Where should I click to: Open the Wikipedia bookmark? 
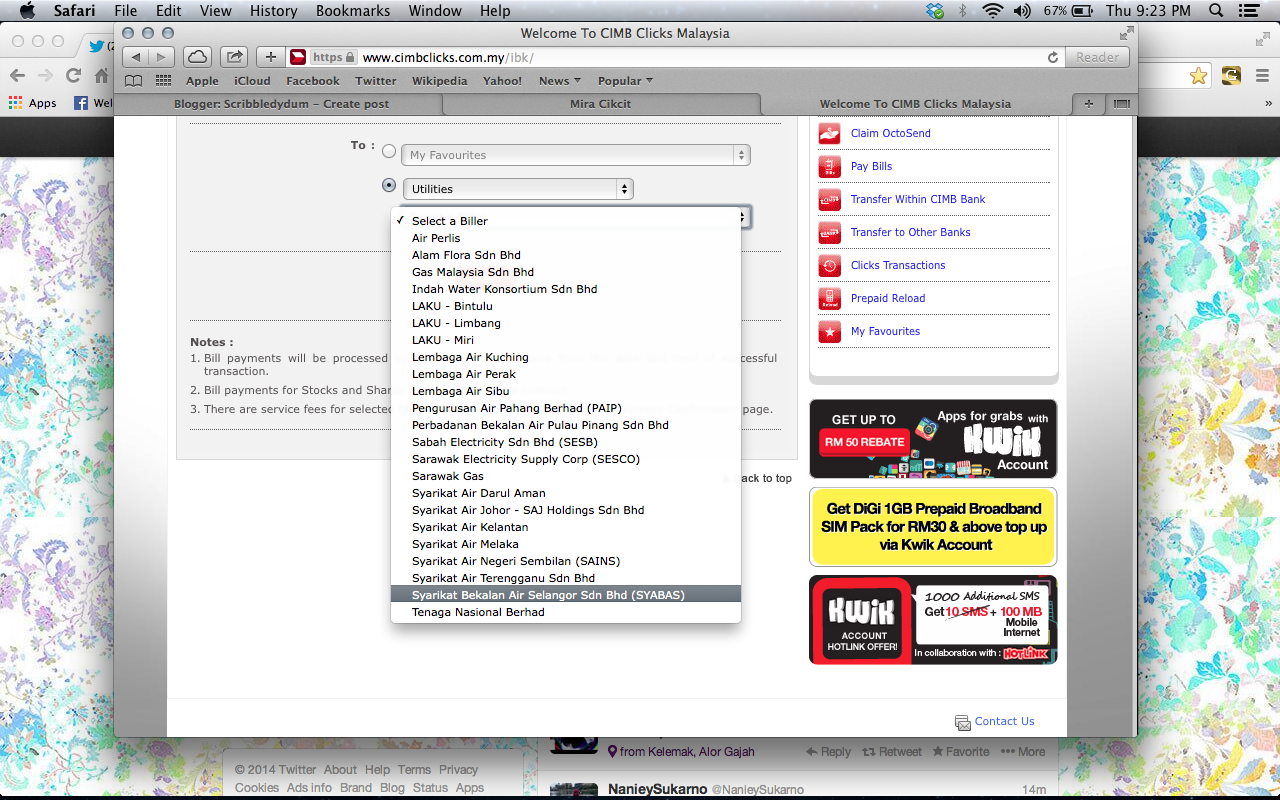click(439, 81)
